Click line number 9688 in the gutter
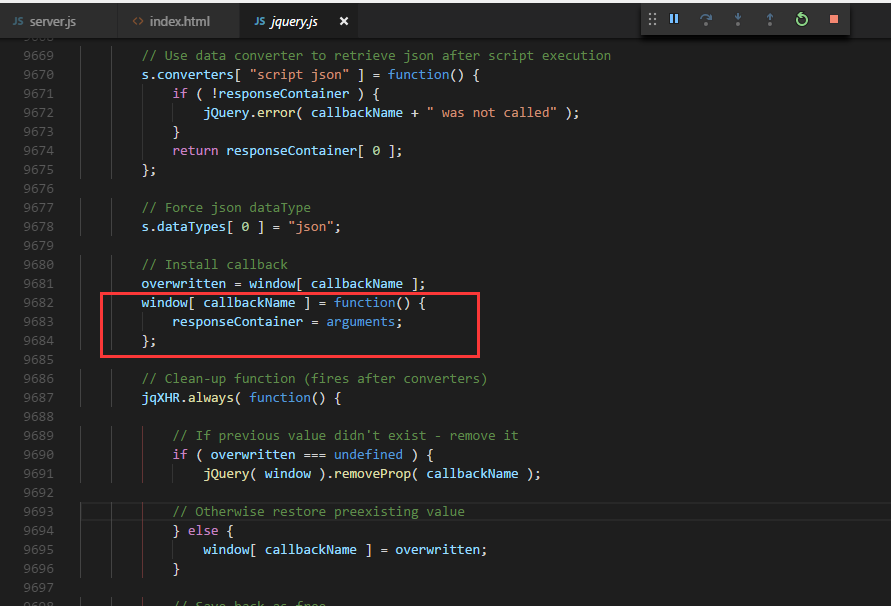The image size is (891, 606). coord(39,417)
